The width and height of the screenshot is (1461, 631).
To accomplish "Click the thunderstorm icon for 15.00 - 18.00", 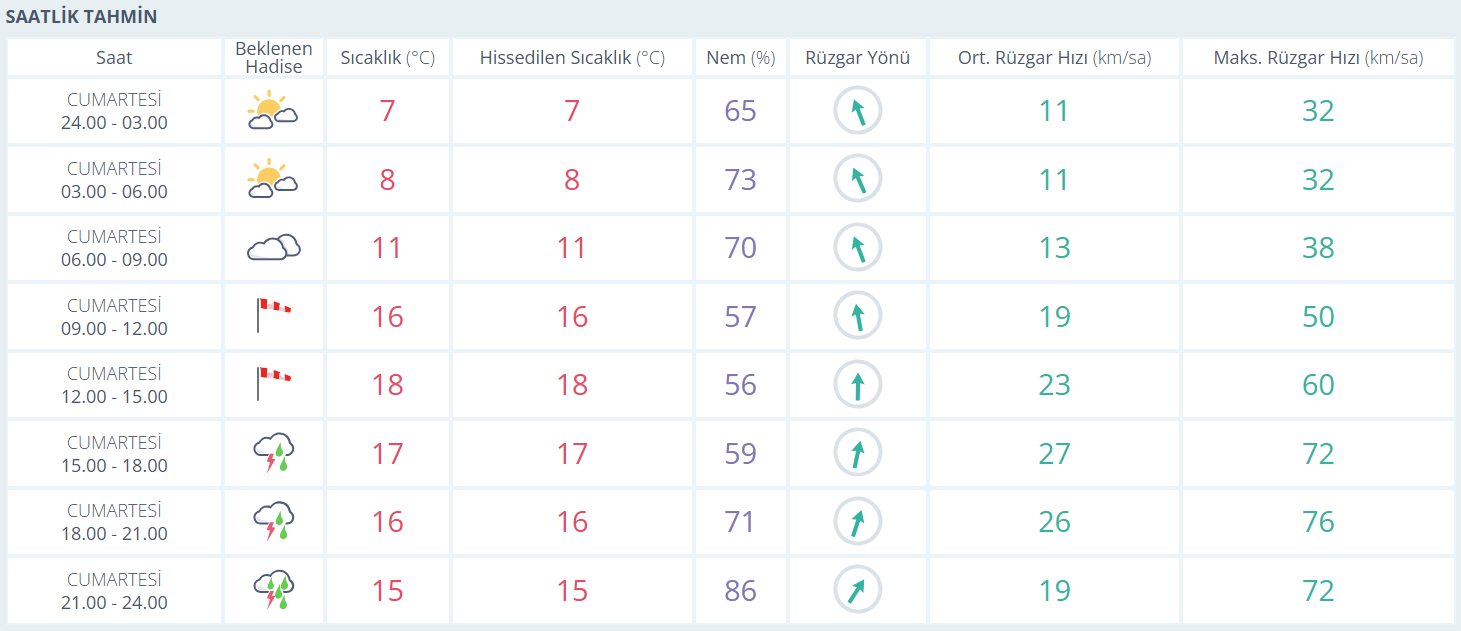I will click(x=273, y=453).
